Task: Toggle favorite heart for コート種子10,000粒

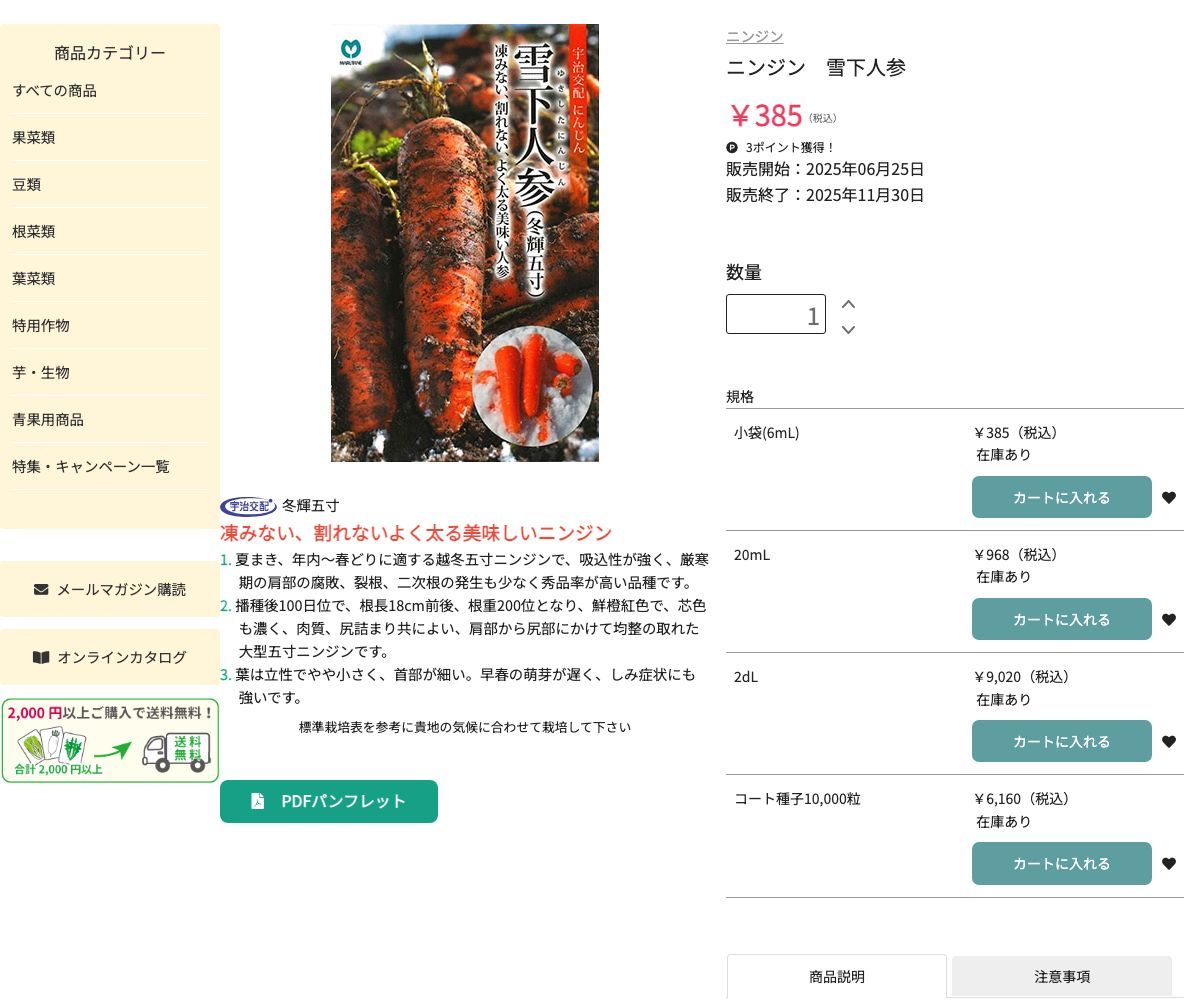Action: pos(1168,863)
